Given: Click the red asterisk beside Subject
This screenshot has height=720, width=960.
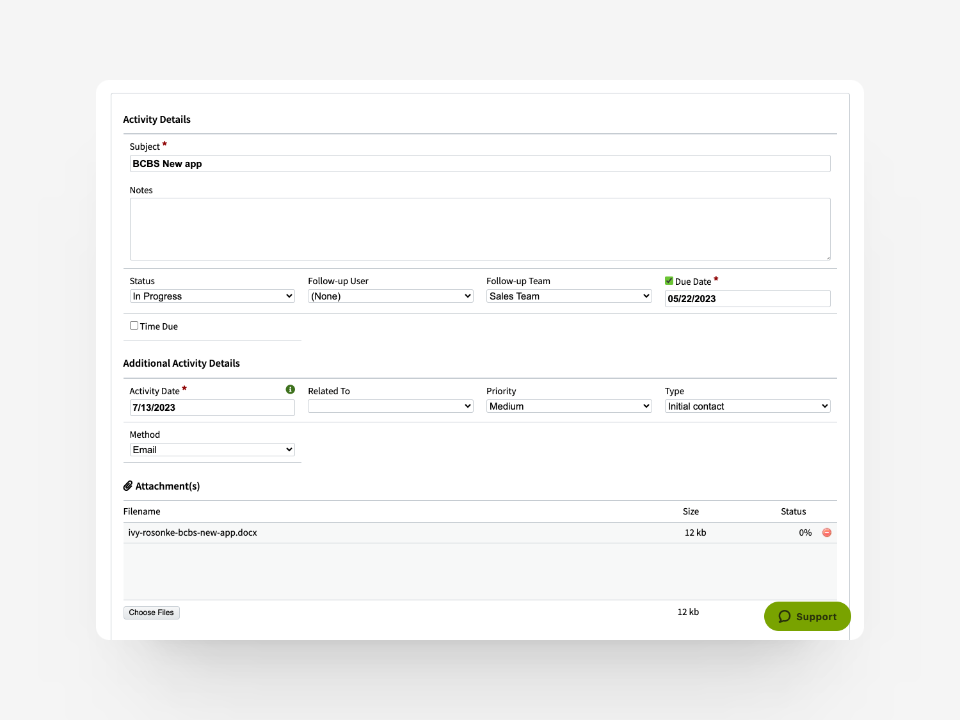Looking at the screenshot, I should tap(164, 143).
